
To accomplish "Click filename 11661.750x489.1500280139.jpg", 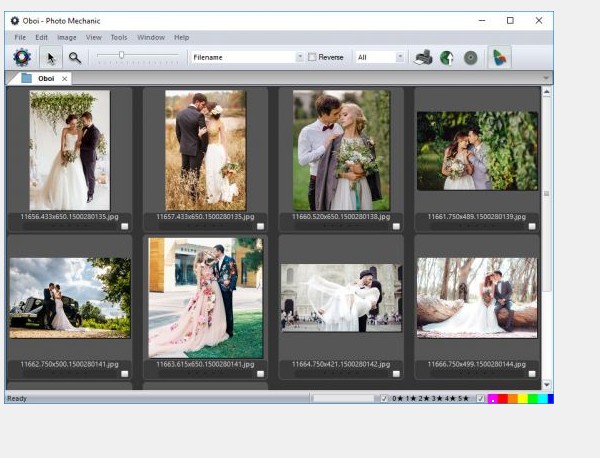I will (477, 217).
